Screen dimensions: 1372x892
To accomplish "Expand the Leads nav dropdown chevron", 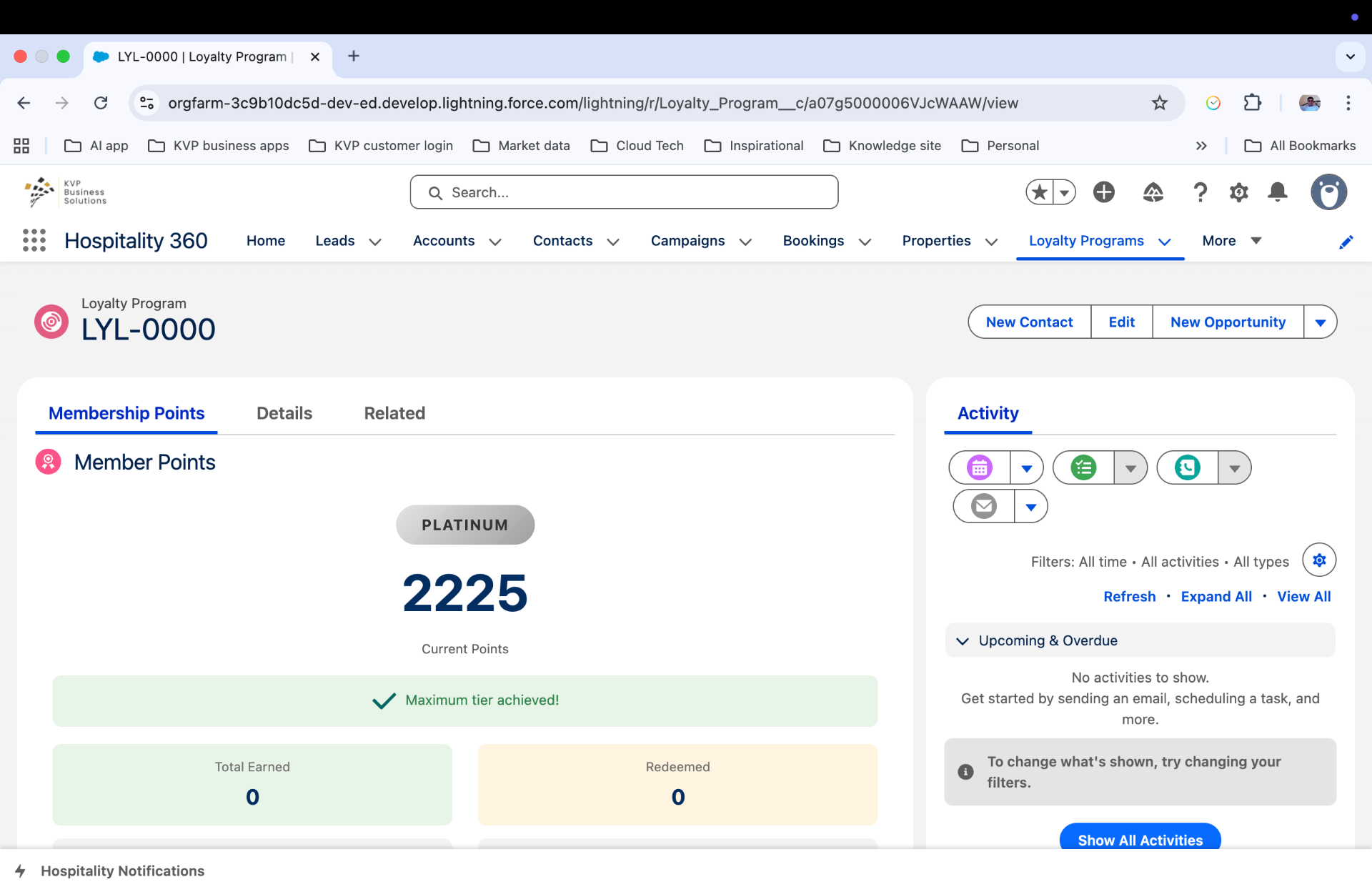I will pos(375,242).
